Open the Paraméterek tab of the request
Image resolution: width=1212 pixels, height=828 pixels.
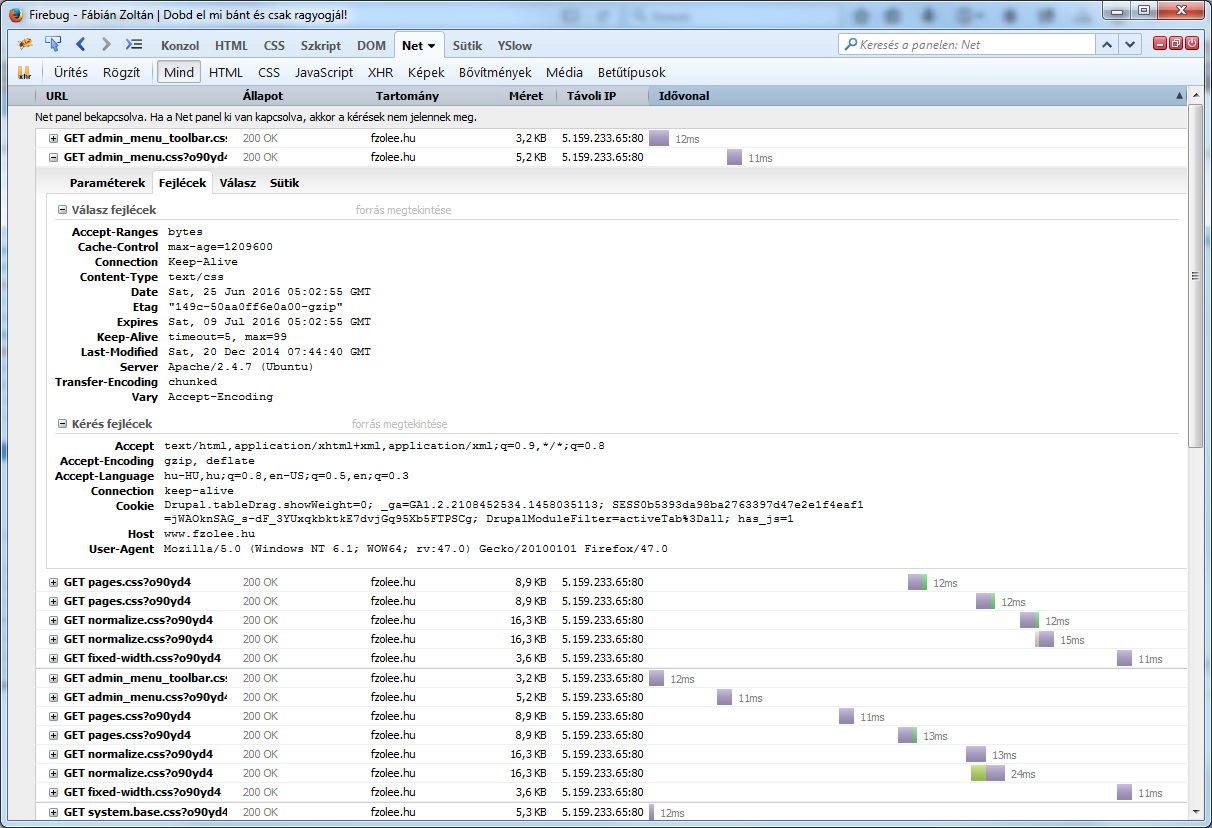[x=107, y=183]
